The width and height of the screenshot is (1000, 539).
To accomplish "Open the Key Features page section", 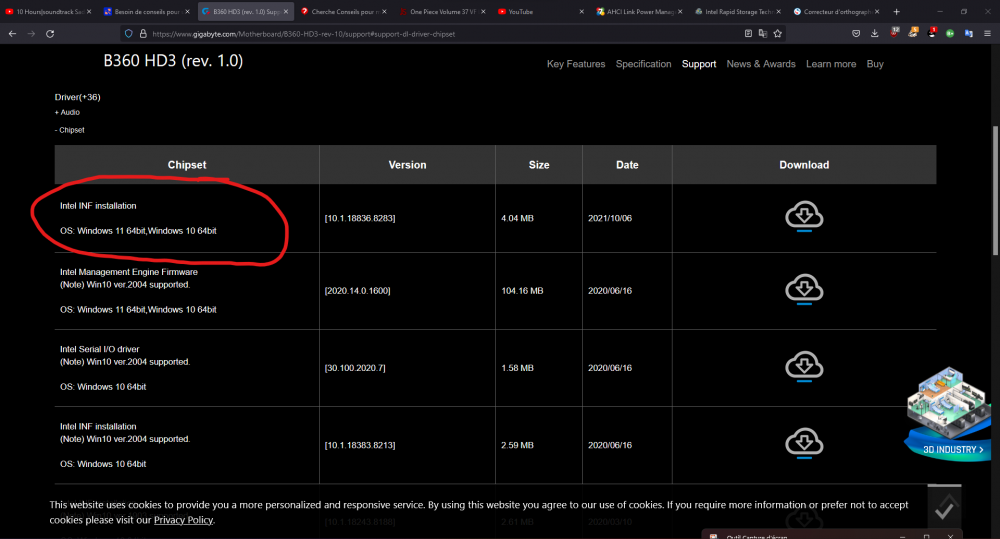I will click(576, 64).
